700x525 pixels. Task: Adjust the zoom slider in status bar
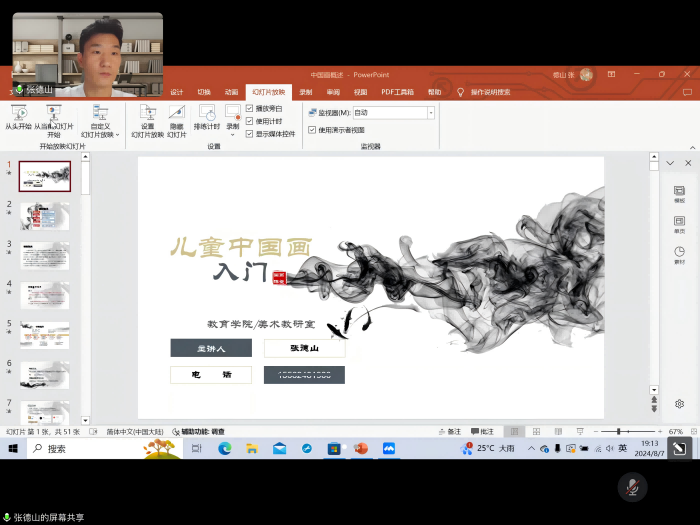click(620, 431)
